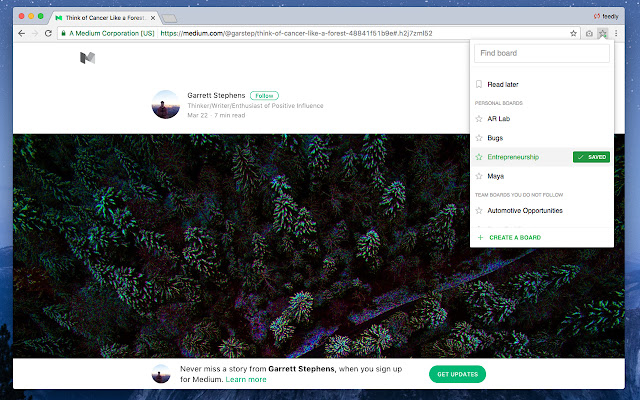Select Read later in the board list
The height and width of the screenshot is (400, 640).
click(x=502, y=84)
